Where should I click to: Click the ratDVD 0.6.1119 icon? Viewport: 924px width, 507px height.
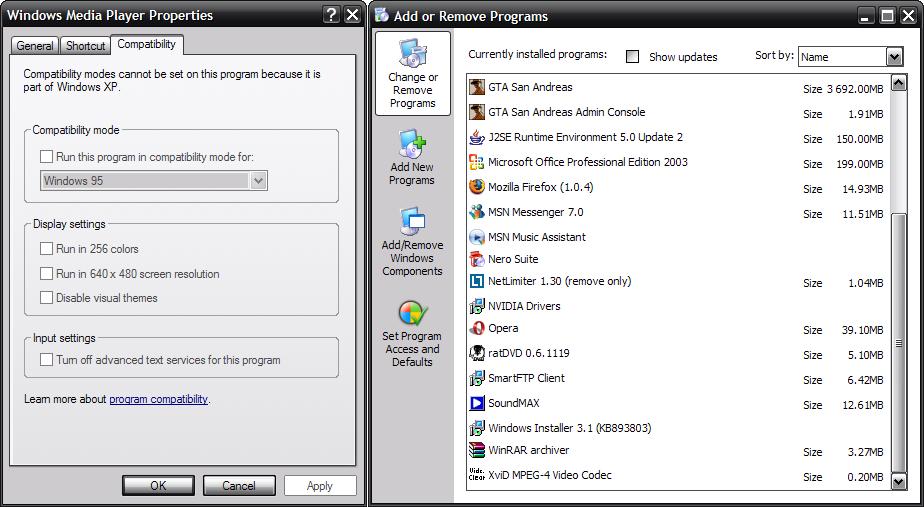[x=477, y=353]
